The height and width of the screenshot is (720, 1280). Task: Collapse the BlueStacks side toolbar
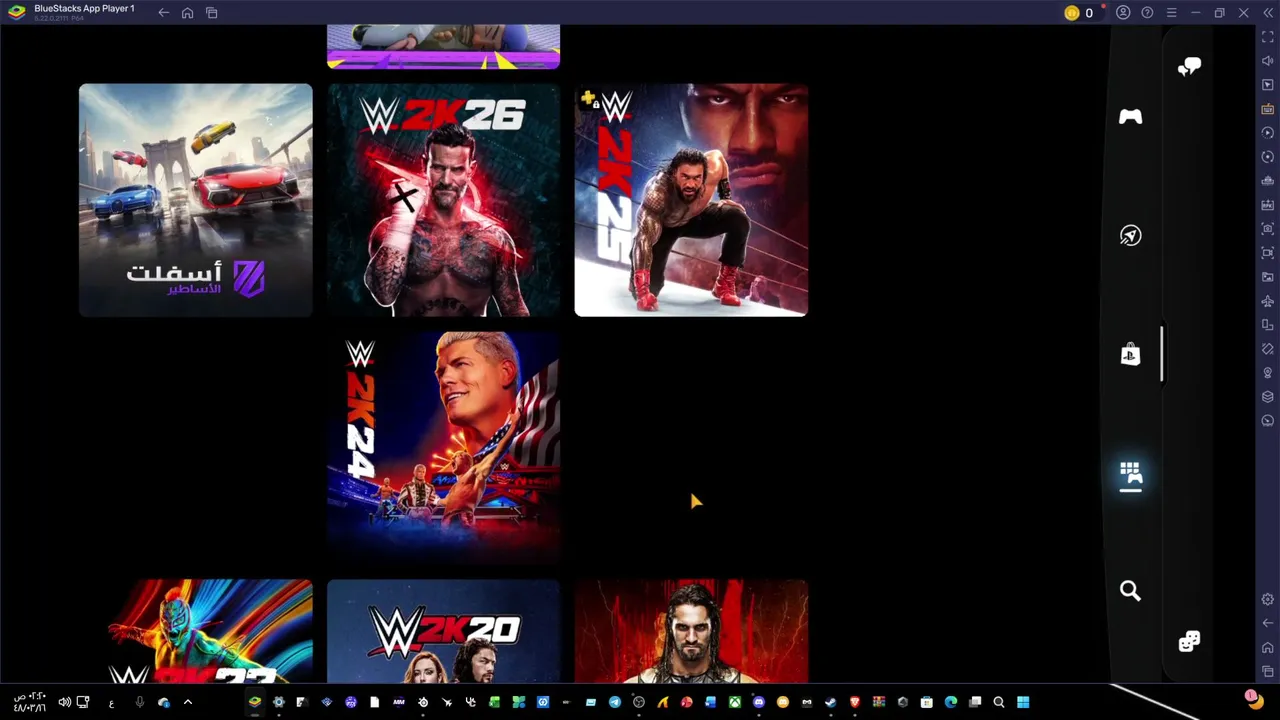point(1268,13)
